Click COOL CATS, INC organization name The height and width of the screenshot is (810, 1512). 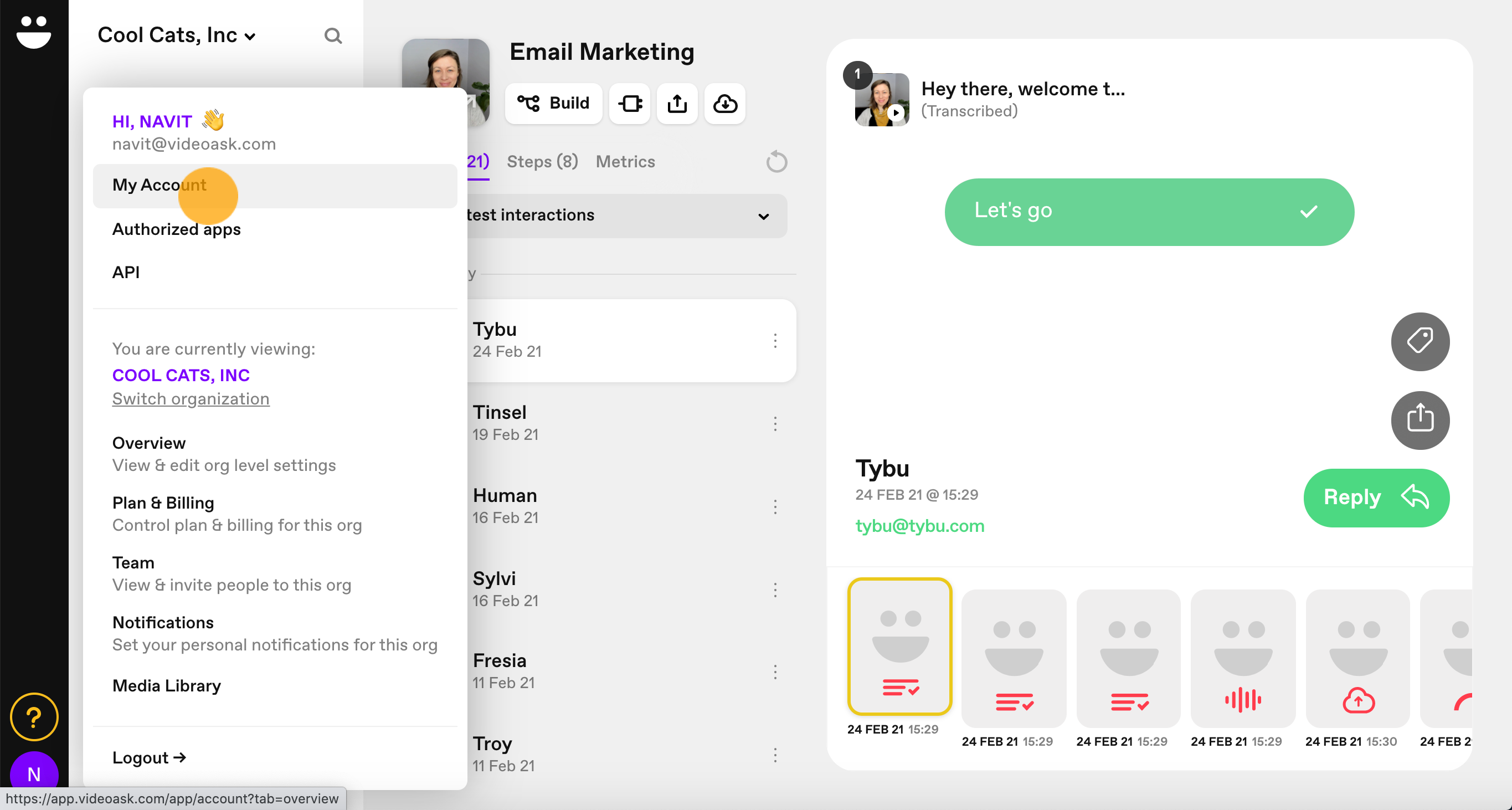[x=181, y=375]
